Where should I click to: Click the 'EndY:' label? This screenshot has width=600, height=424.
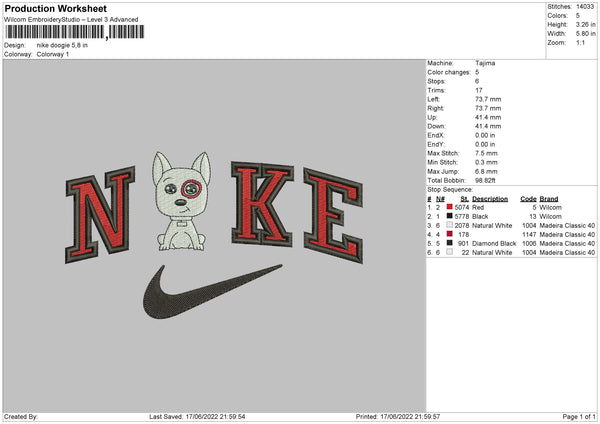point(436,144)
